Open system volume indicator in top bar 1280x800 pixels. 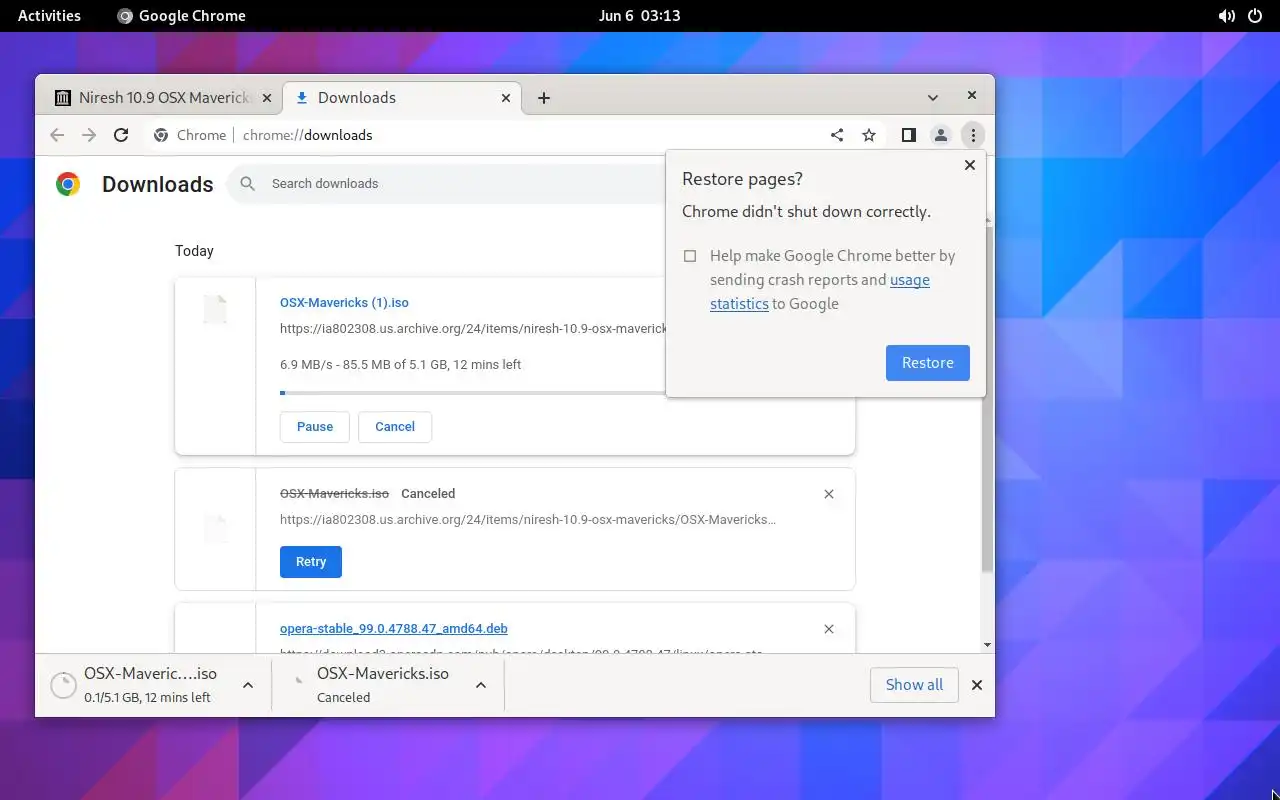[1226, 16]
